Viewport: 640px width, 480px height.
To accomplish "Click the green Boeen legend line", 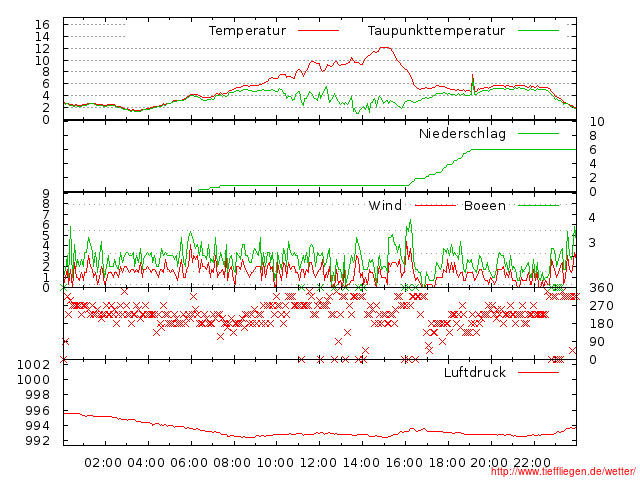I will point(538,205).
